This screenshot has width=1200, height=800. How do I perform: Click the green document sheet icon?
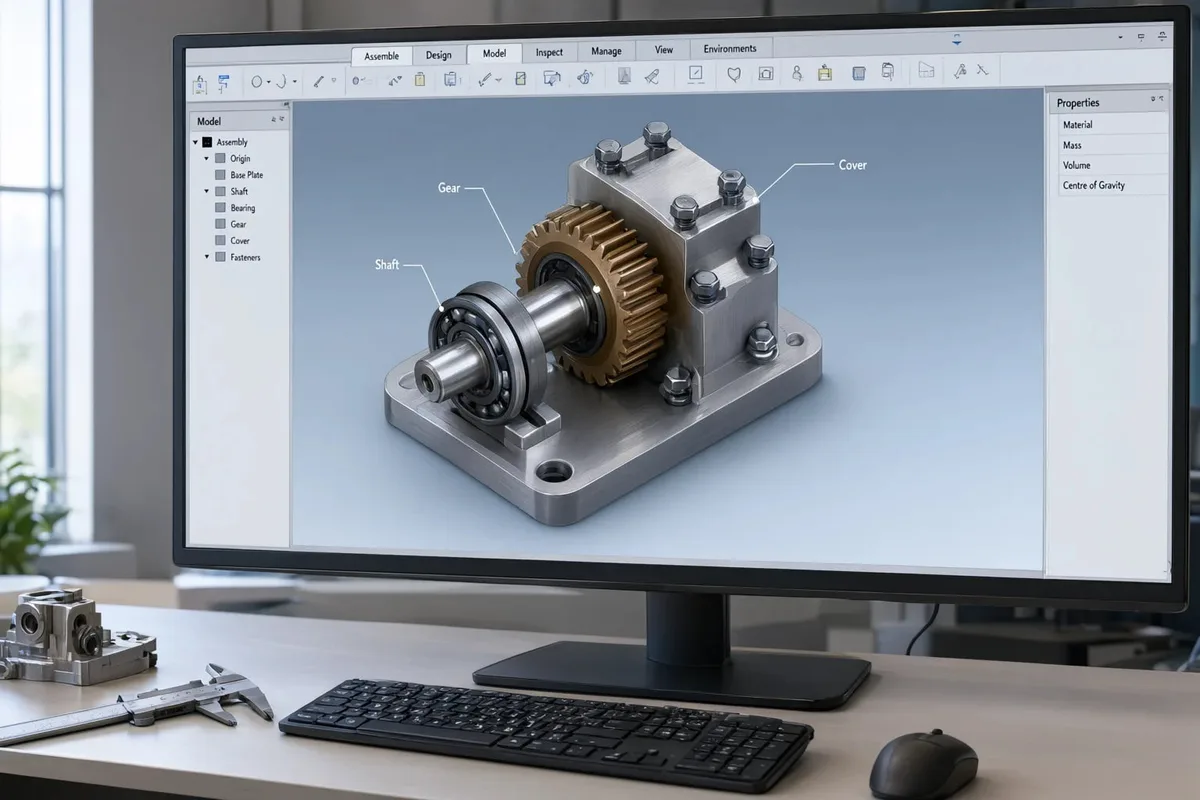coord(520,79)
